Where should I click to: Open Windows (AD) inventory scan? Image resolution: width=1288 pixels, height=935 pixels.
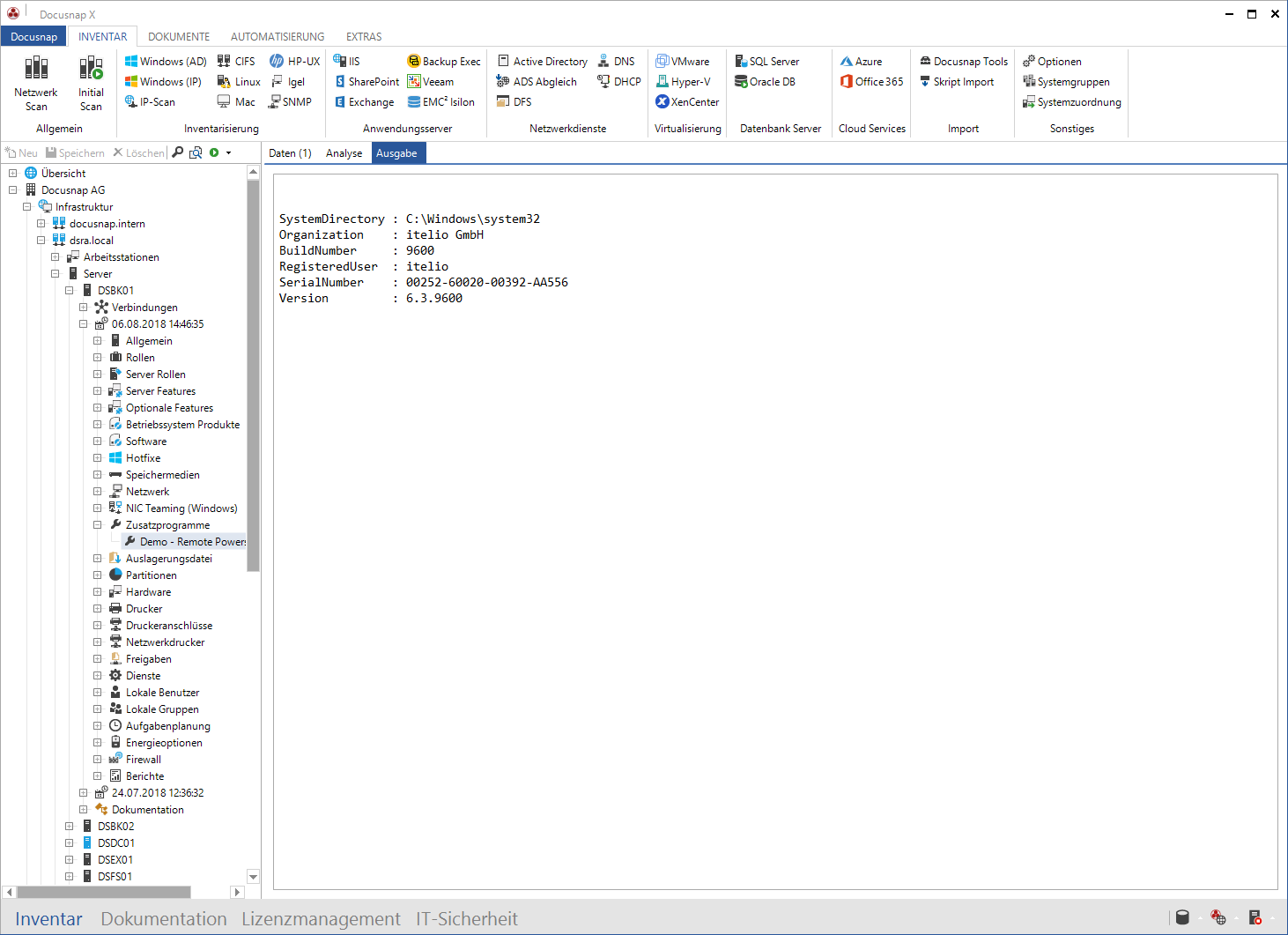click(x=166, y=61)
